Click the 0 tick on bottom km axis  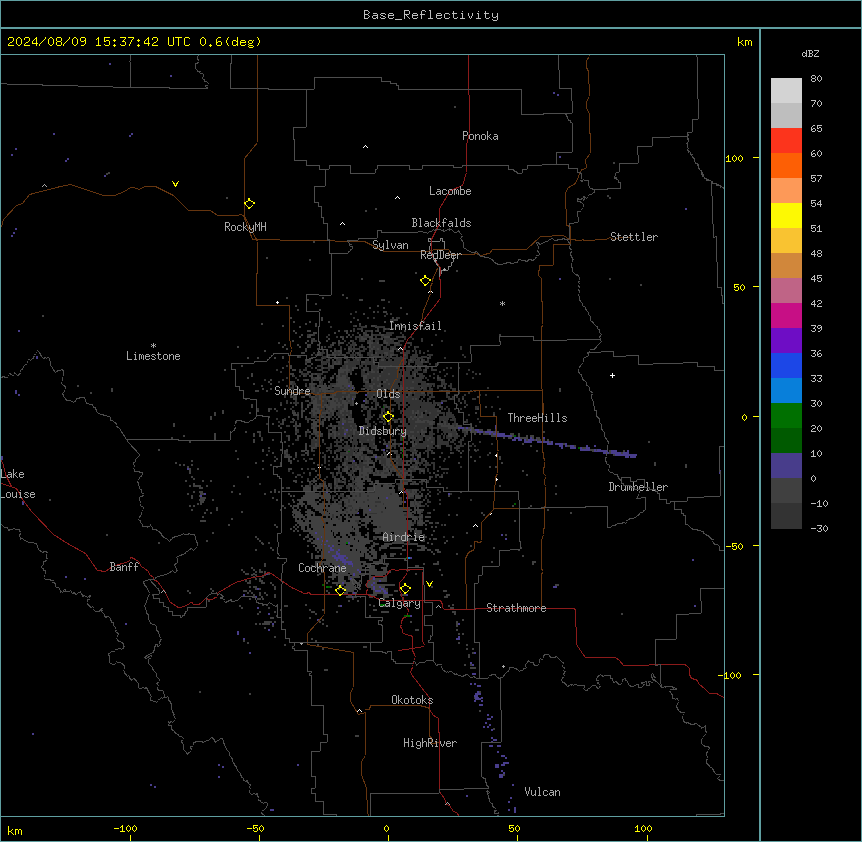(386, 828)
